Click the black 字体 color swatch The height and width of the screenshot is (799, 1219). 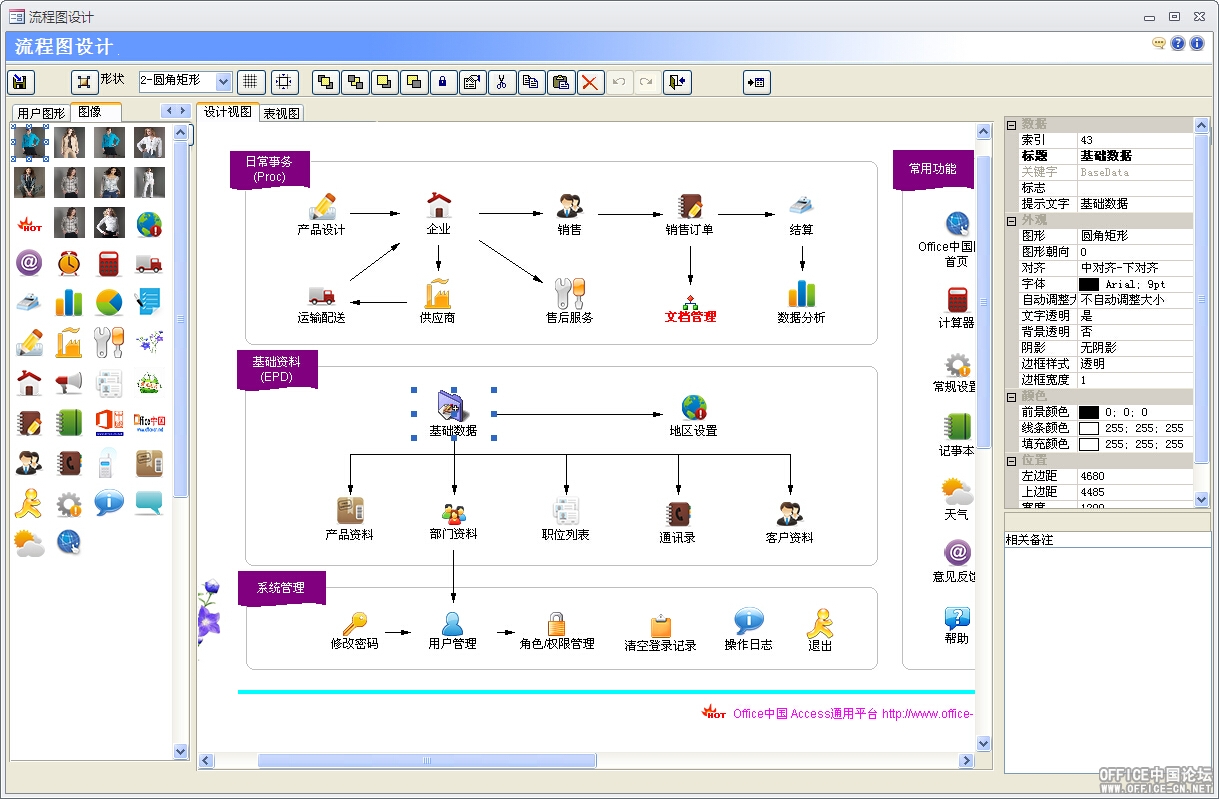point(1089,284)
